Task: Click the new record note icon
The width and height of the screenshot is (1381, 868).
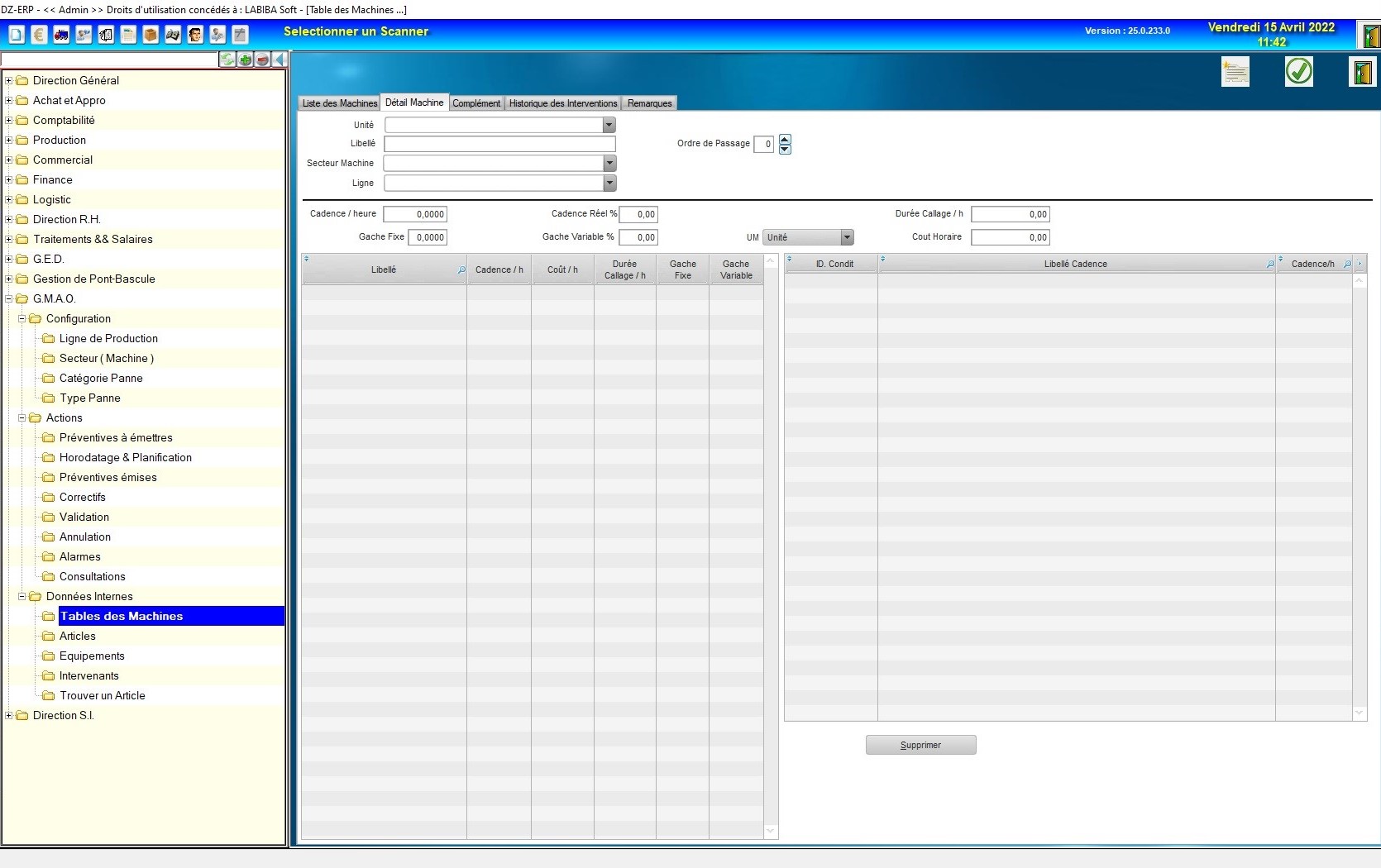Action: [x=1235, y=72]
